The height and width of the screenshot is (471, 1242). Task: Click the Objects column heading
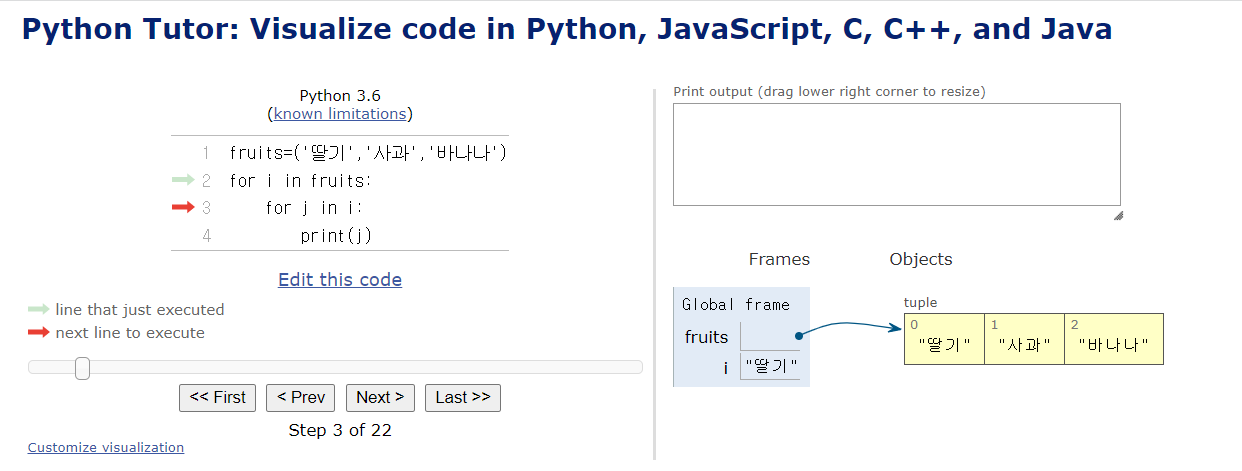click(921, 259)
